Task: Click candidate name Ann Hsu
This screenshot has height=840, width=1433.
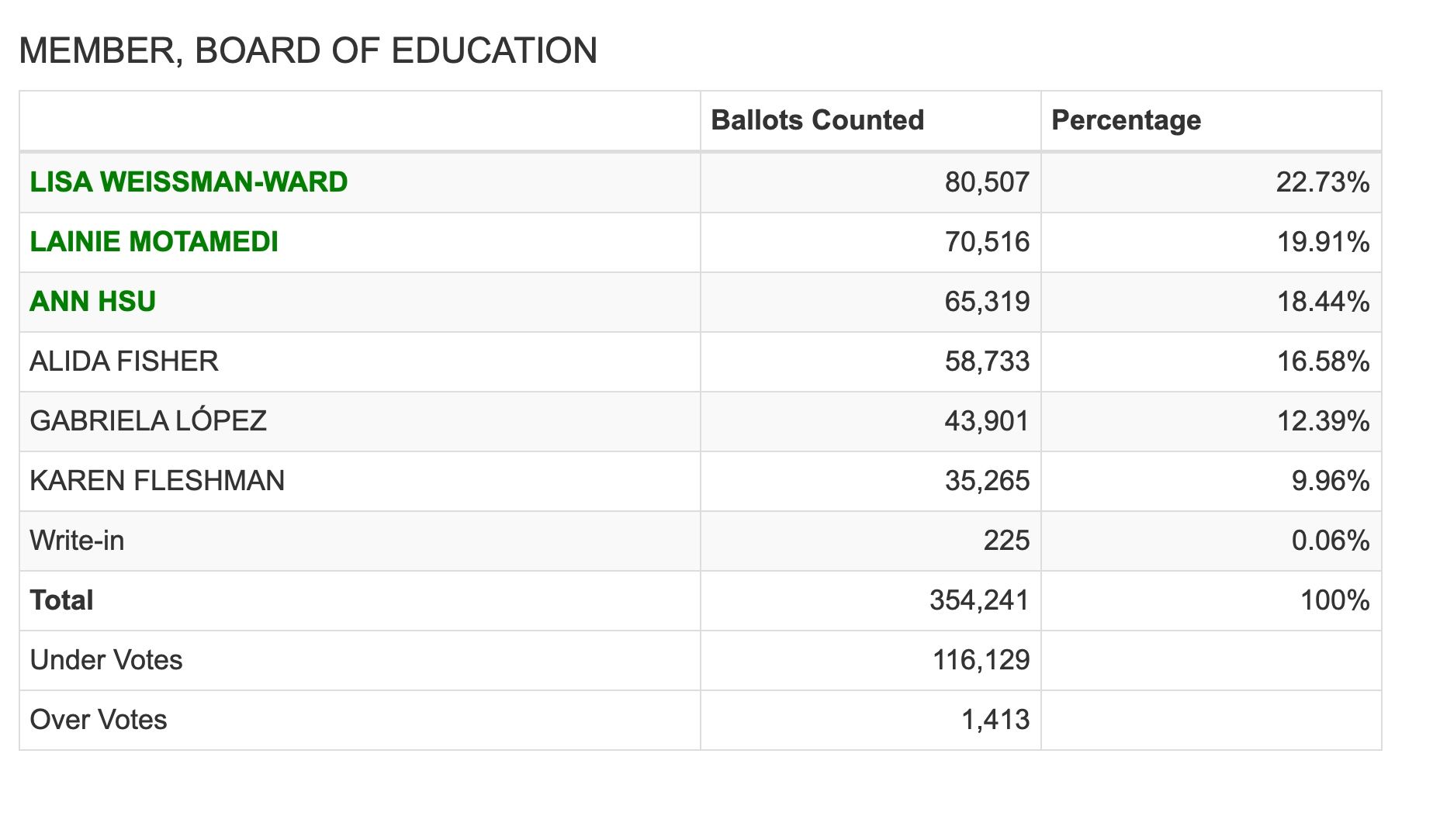Action: click(x=92, y=302)
